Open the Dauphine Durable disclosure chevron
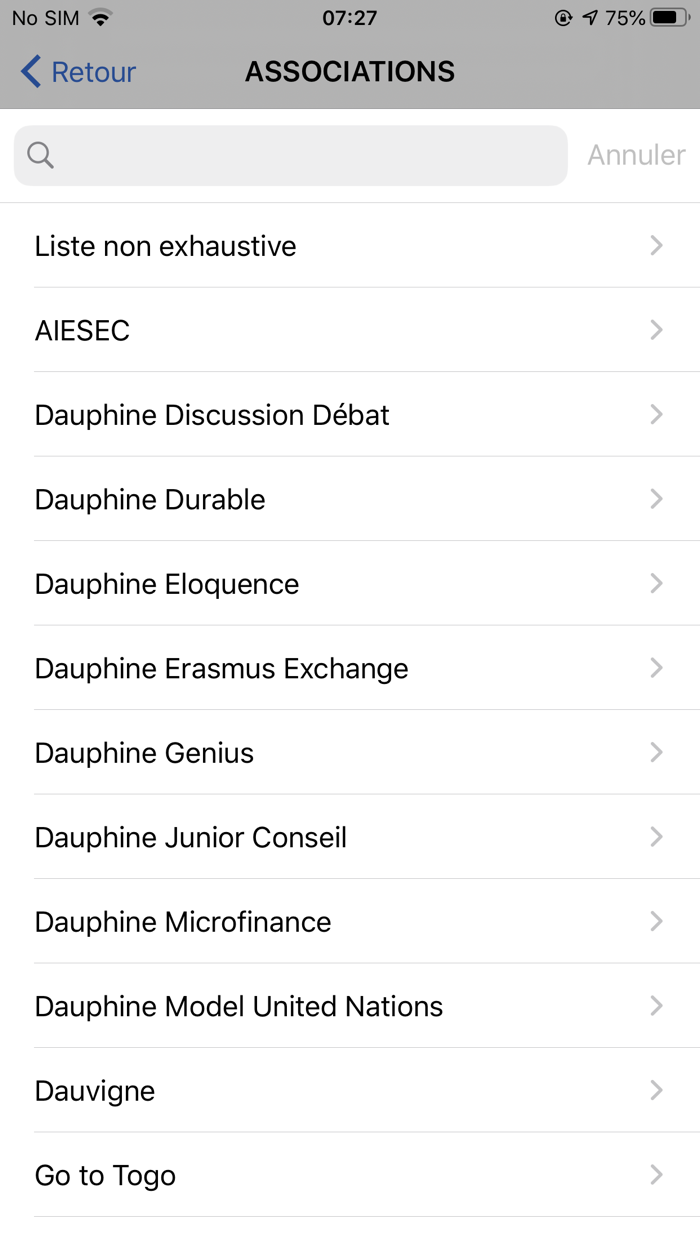This screenshot has height=1244, width=700. [x=656, y=499]
